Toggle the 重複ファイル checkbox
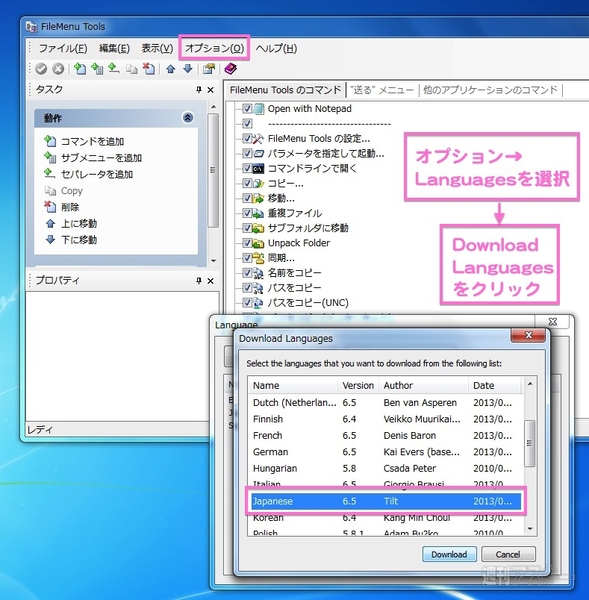 point(247,213)
